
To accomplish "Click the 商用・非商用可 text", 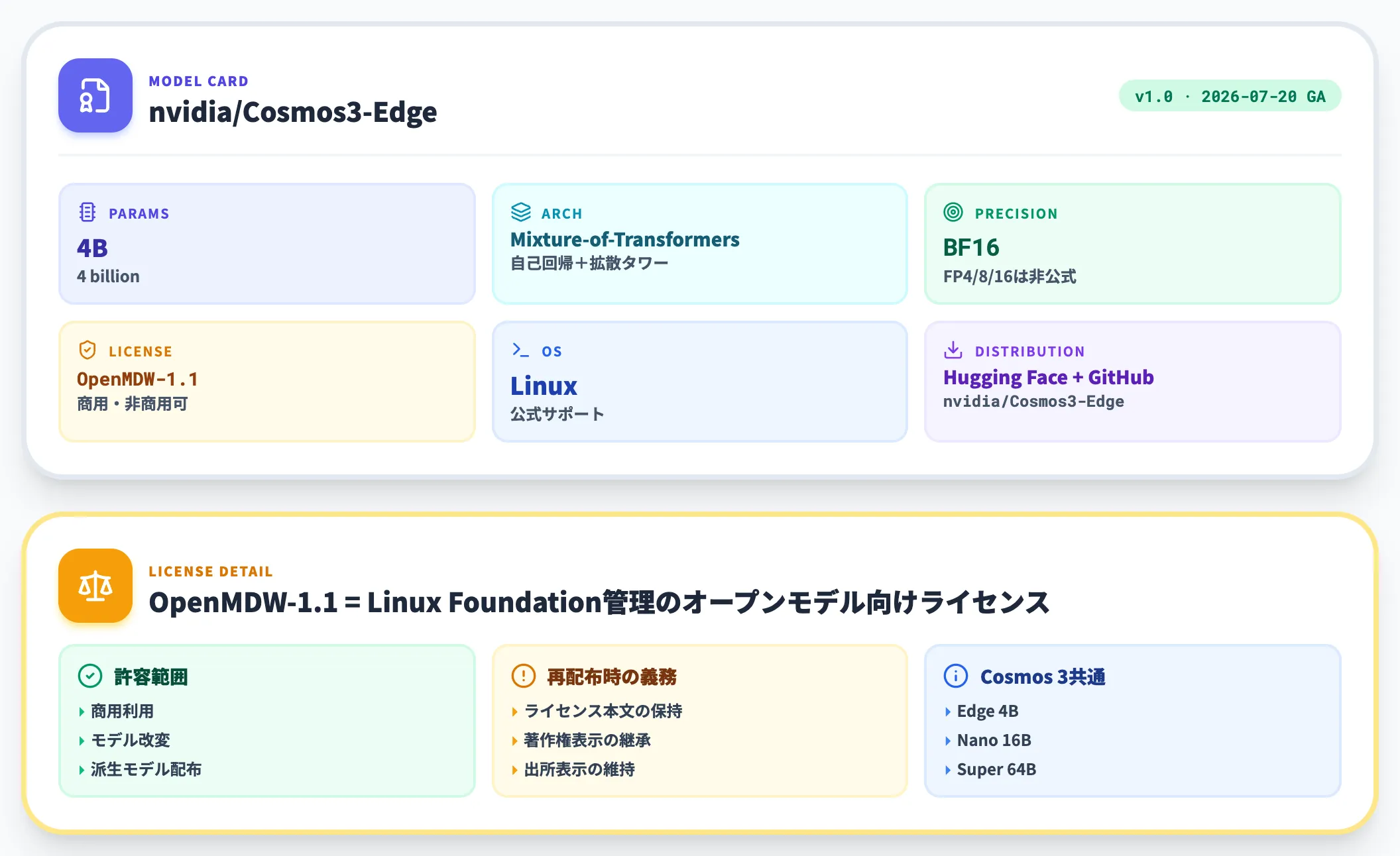I will [x=133, y=403].
